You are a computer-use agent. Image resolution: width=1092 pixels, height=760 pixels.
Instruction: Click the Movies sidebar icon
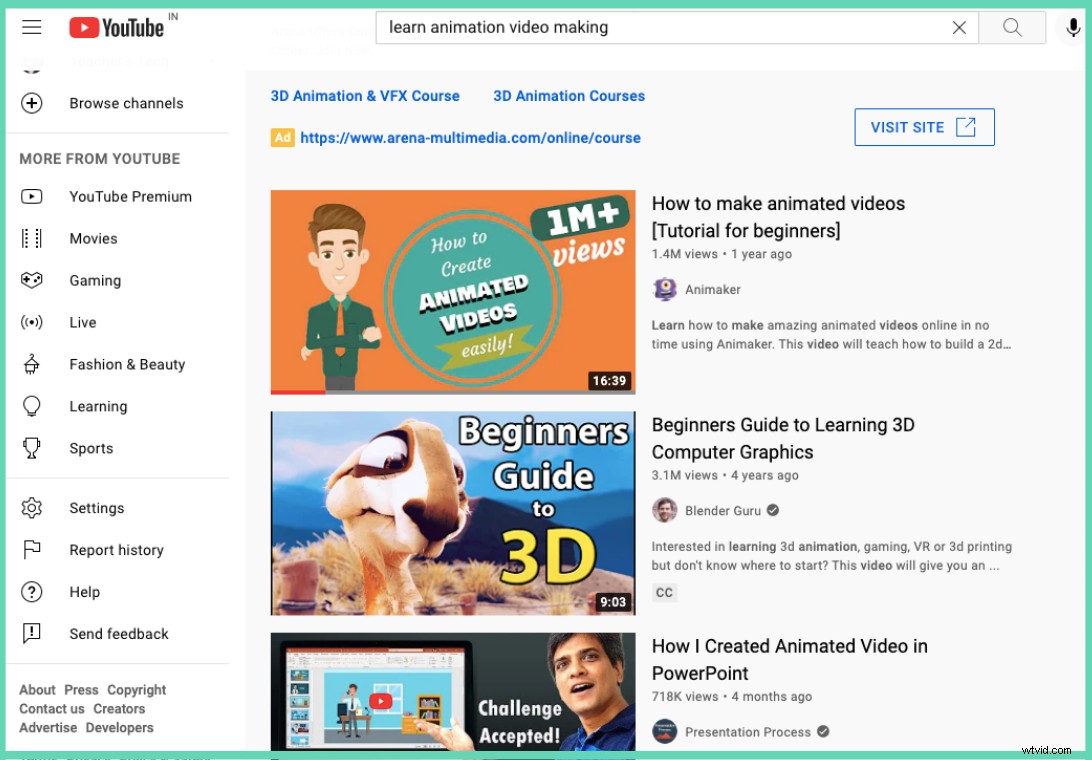[x=31, y=238]
